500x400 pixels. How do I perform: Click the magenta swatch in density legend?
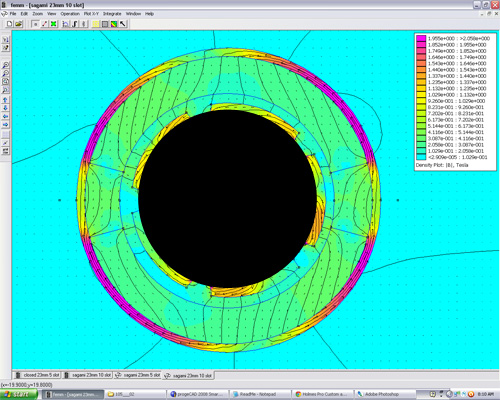click(421, 38)
